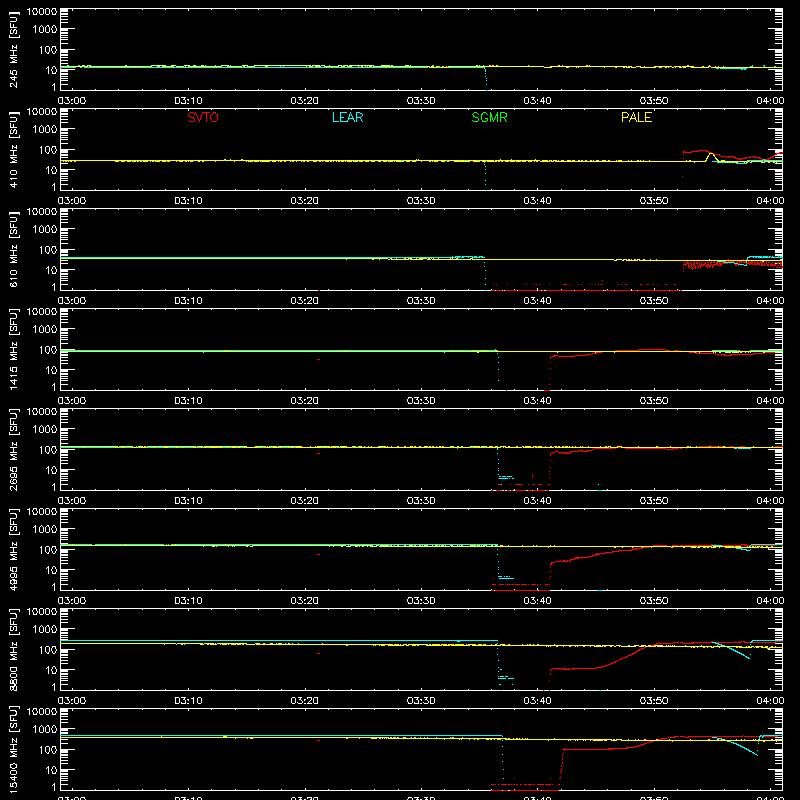Select the 410 MHz [SFU] axis label
This screenshot has height=800, width=800.
14,150
